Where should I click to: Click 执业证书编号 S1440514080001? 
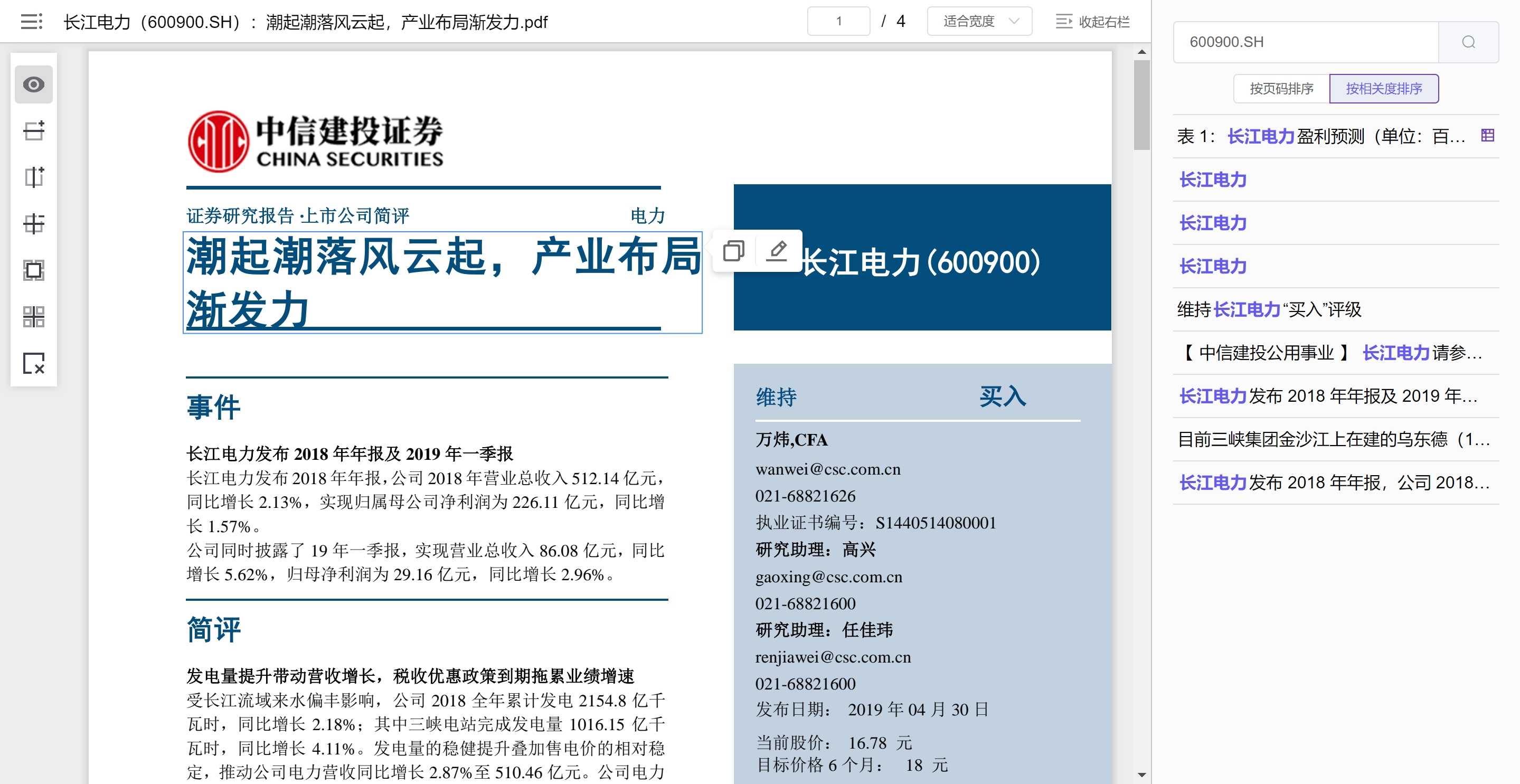click(876, 523)
